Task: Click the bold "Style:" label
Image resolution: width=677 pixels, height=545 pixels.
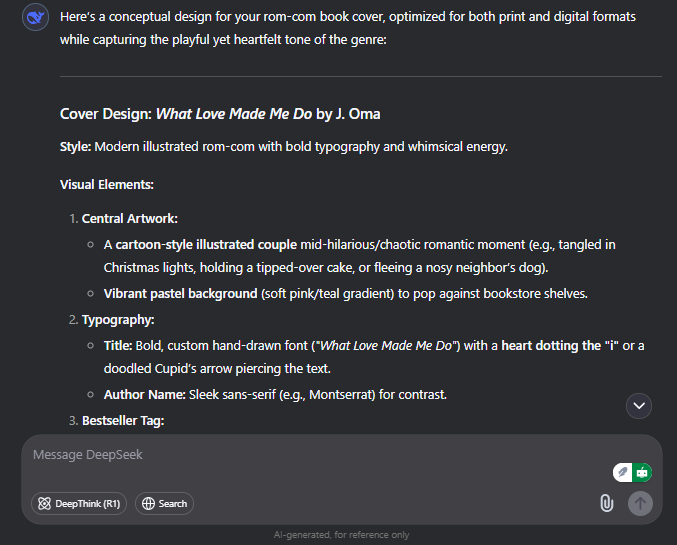Action: click(x=76, y=147)
